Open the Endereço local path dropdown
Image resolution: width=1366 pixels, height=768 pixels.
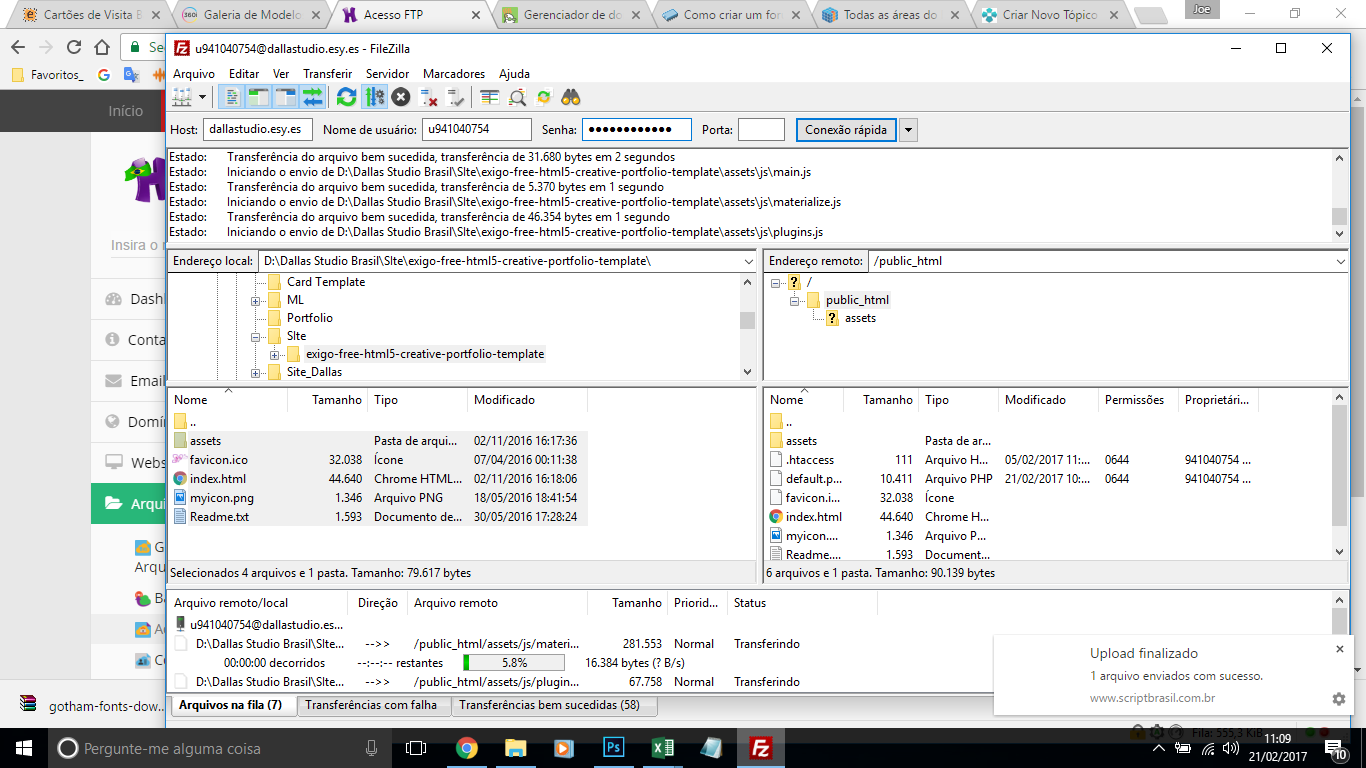pos(749,261)
